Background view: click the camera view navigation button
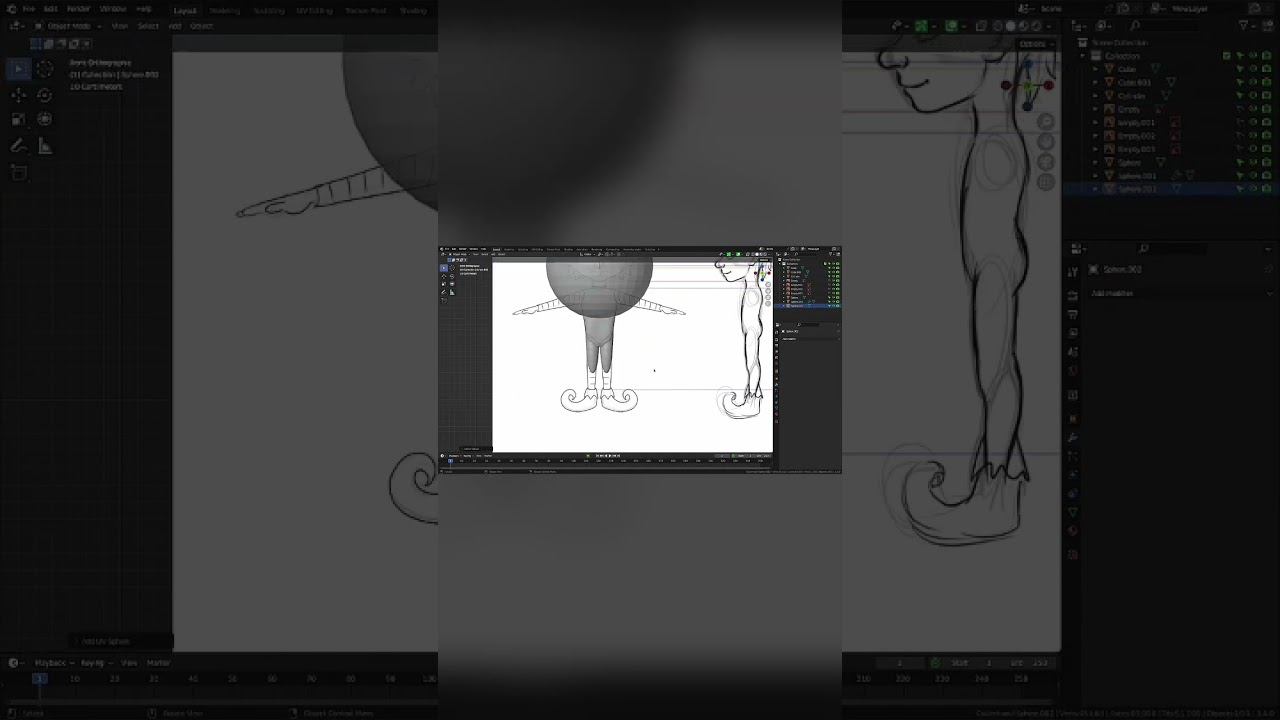The height and width of the screenshot is (720, 1280). pos(1046,162)
